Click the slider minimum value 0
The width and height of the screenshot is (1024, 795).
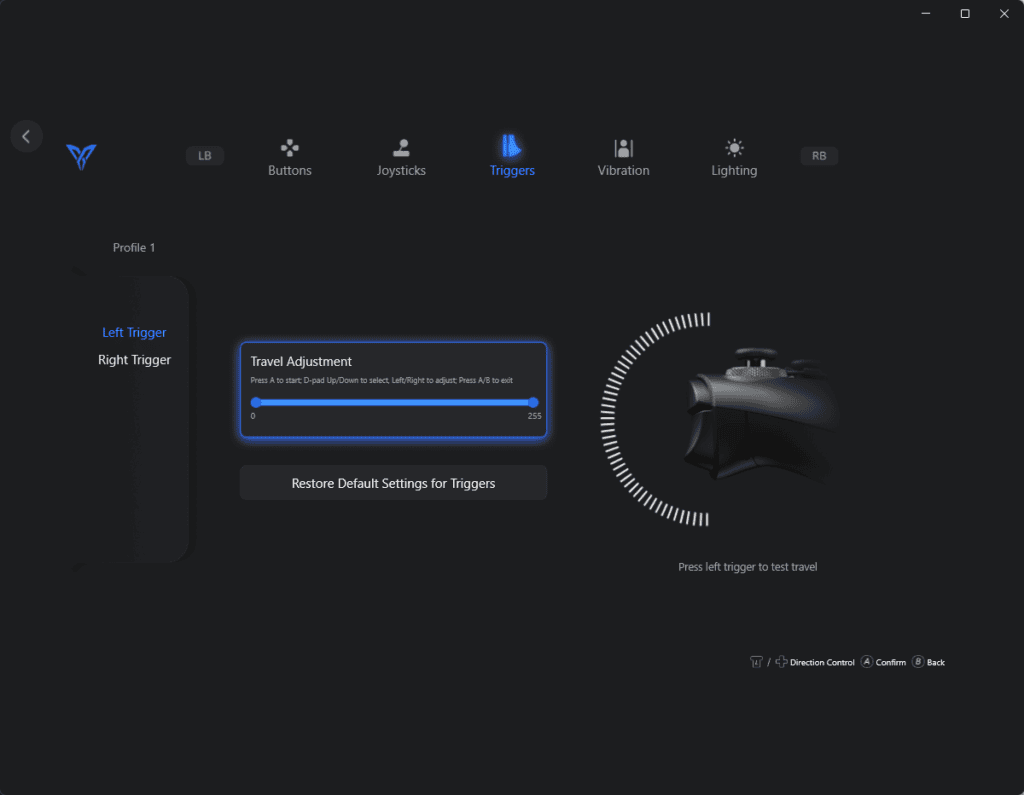tap(253, 416)
